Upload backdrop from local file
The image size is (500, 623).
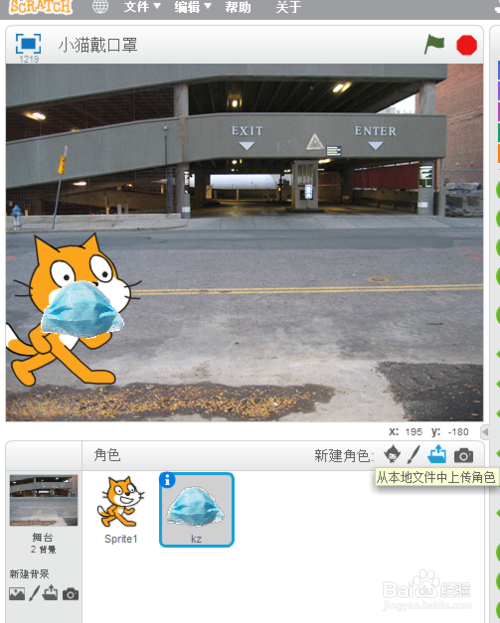[x=50, y=593]
